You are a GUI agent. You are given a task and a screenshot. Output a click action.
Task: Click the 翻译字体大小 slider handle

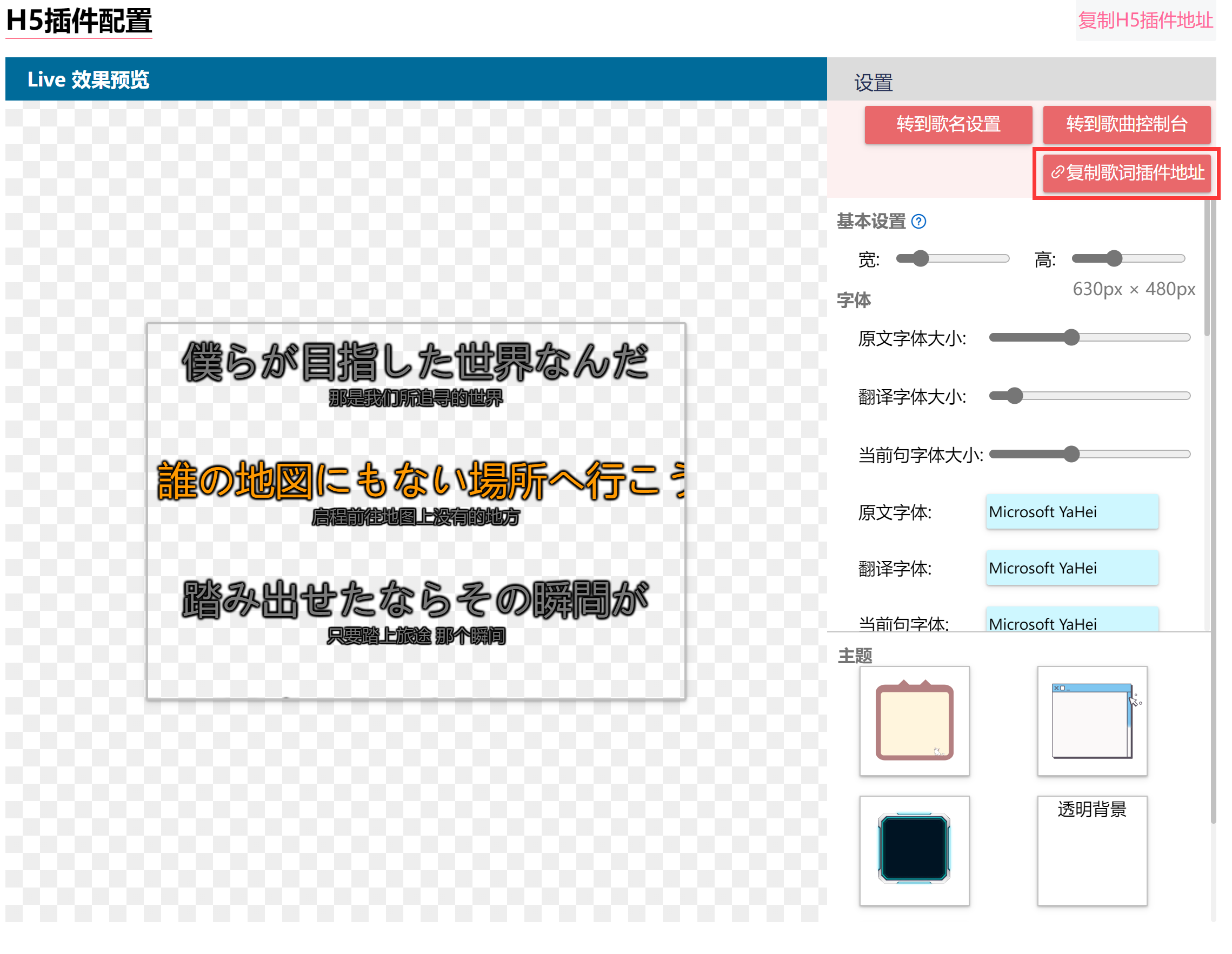pyautogui.click(x=1015, y=396)
